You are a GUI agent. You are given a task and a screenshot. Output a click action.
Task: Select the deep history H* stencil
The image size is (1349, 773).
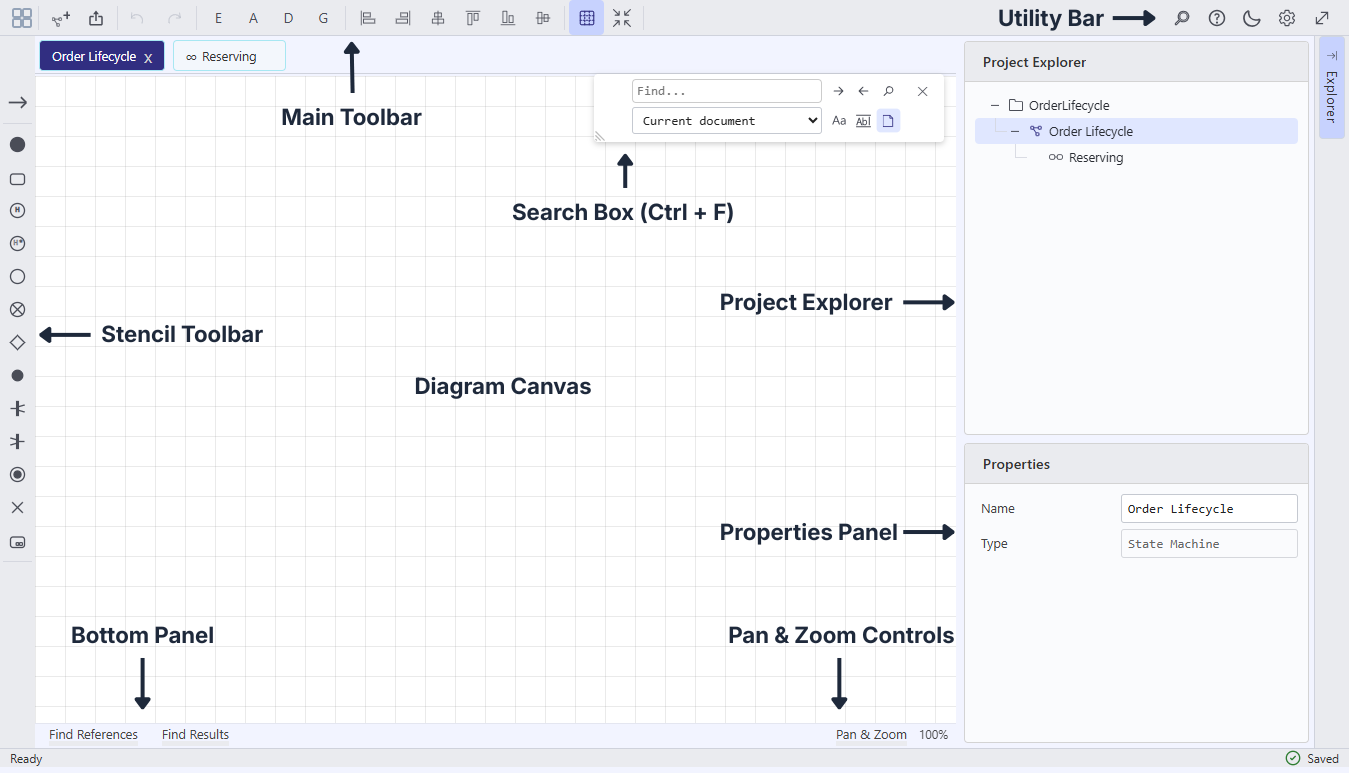point(17,244)
